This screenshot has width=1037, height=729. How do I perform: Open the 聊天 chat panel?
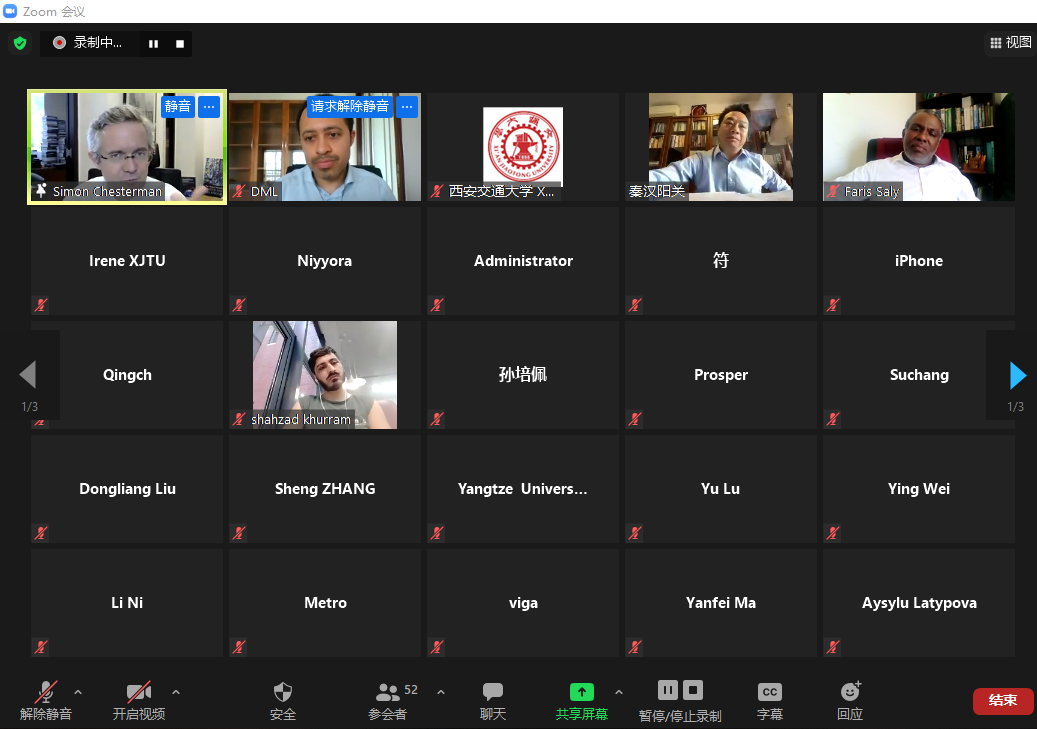[492, 692]
